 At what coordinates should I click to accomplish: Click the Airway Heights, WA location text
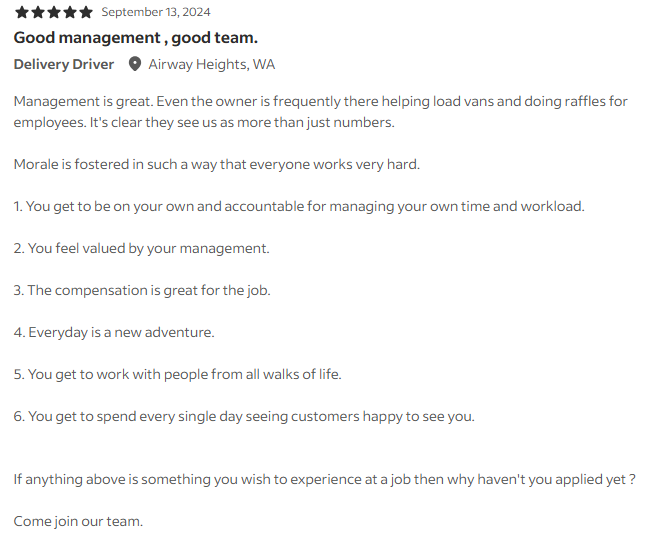click(x=211, y=64)
